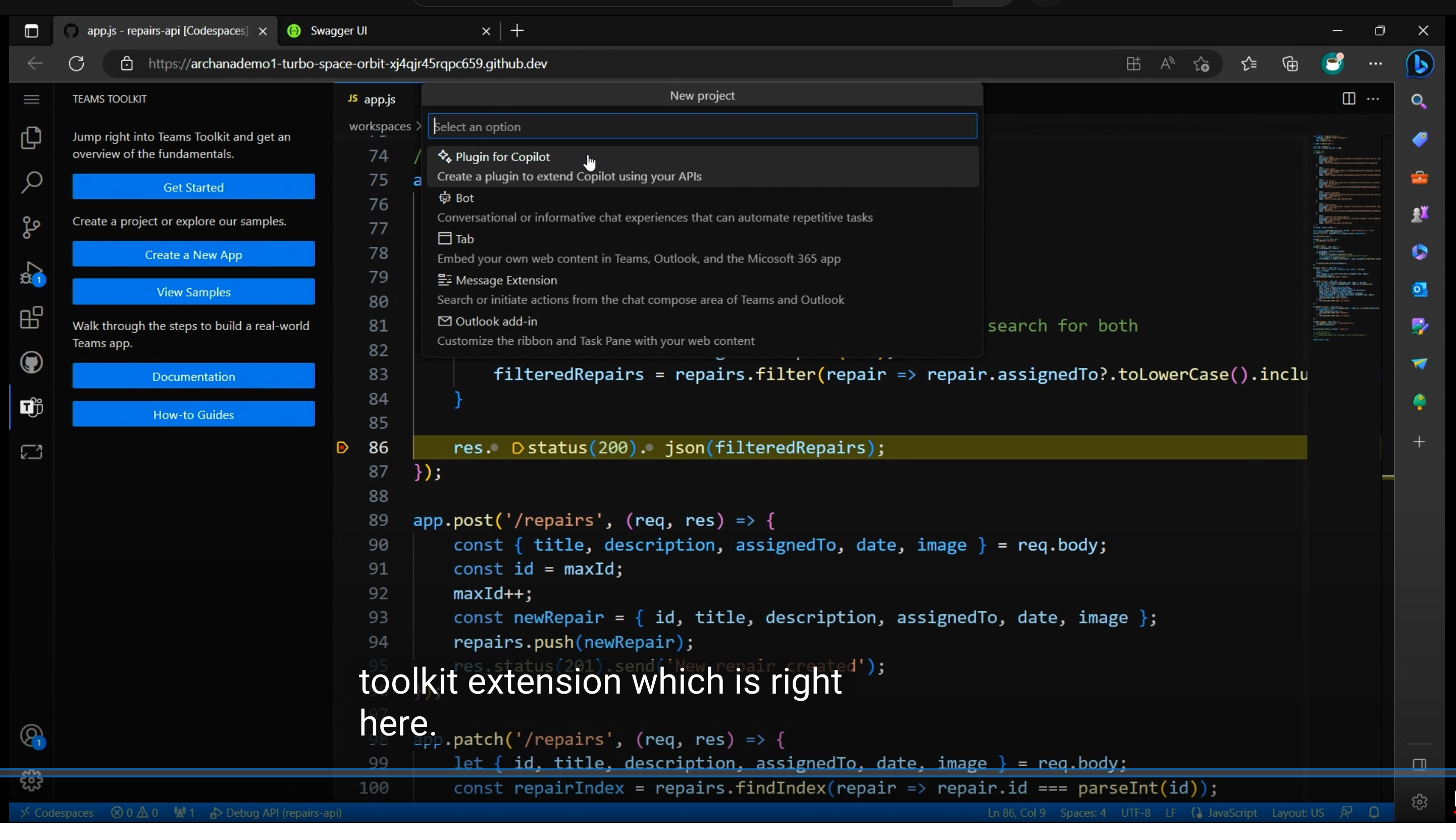Open errors and warnings count in status bar

pos(135,813)
